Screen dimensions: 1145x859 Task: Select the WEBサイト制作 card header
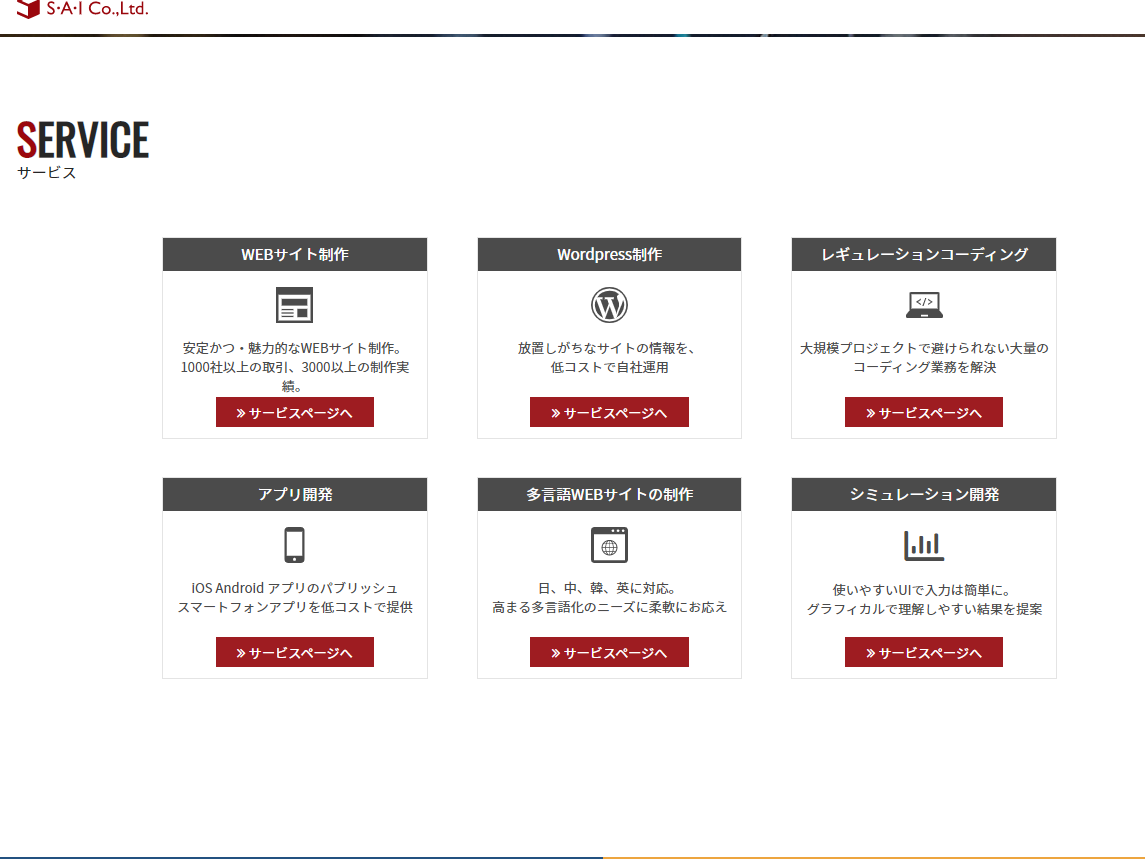(x=294, y=254)
